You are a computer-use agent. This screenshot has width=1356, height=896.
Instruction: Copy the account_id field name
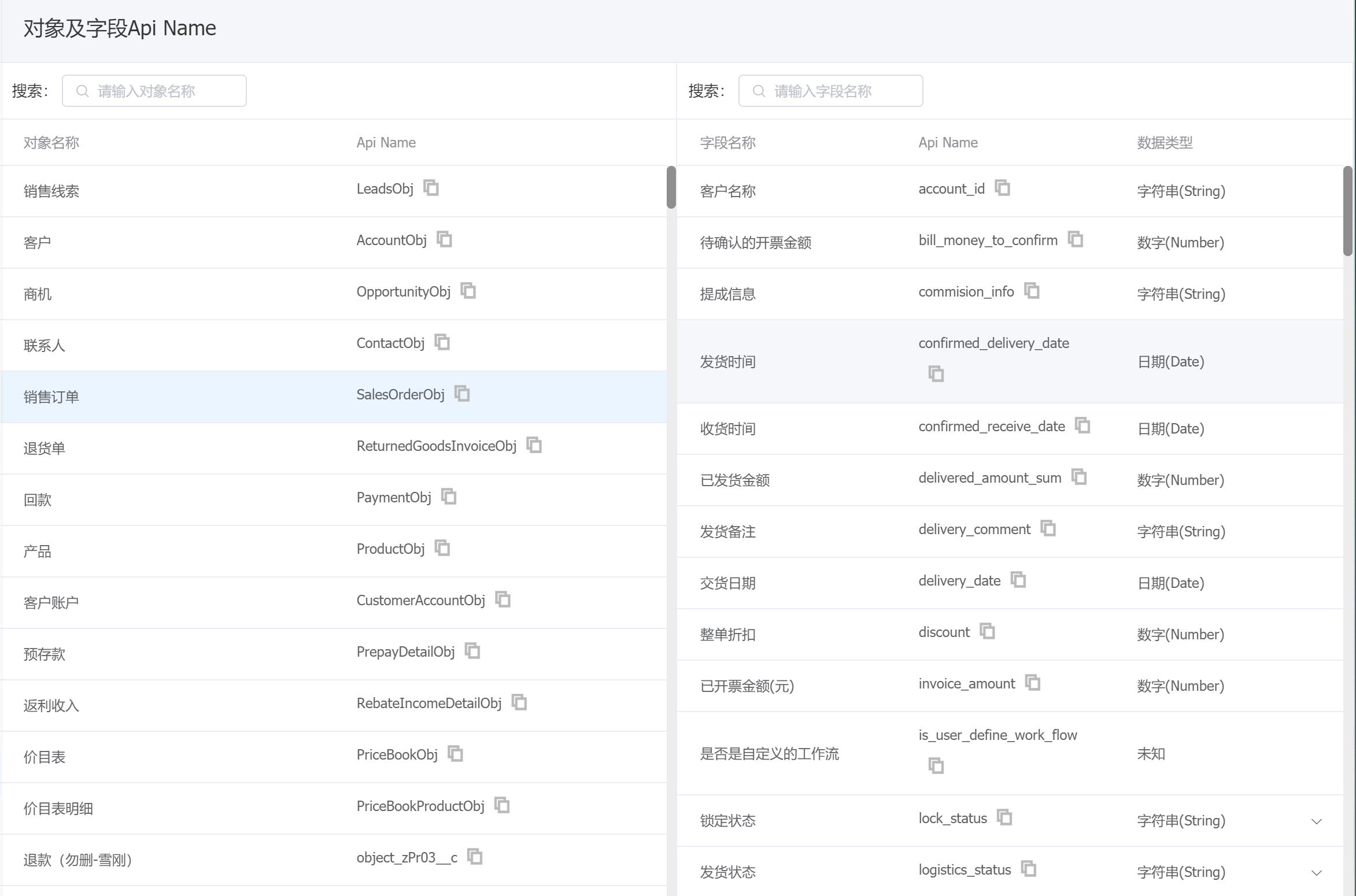click(1003, 188)
